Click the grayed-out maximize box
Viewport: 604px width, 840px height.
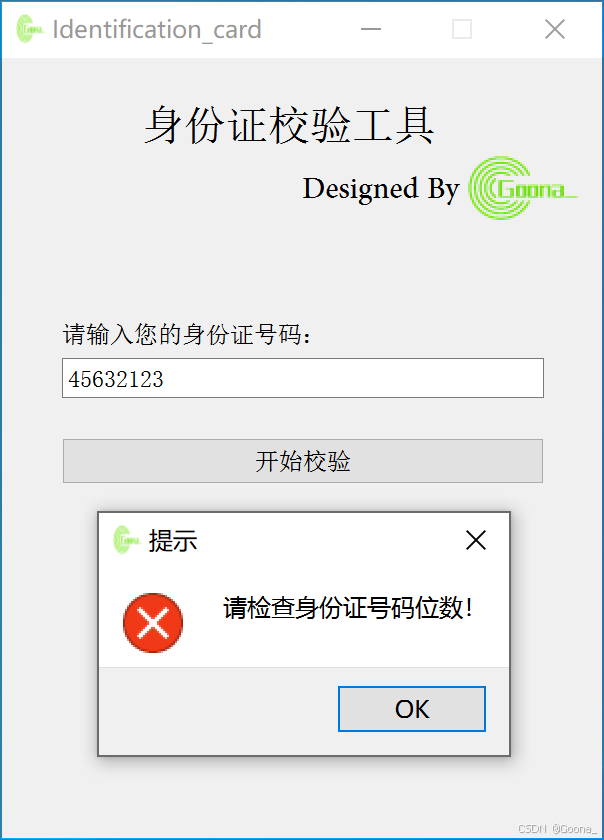click(462, 29)
